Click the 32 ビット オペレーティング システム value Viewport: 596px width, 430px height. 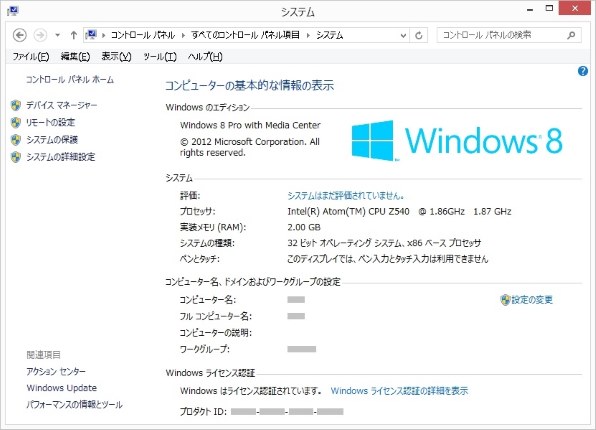tap(384, 243)
